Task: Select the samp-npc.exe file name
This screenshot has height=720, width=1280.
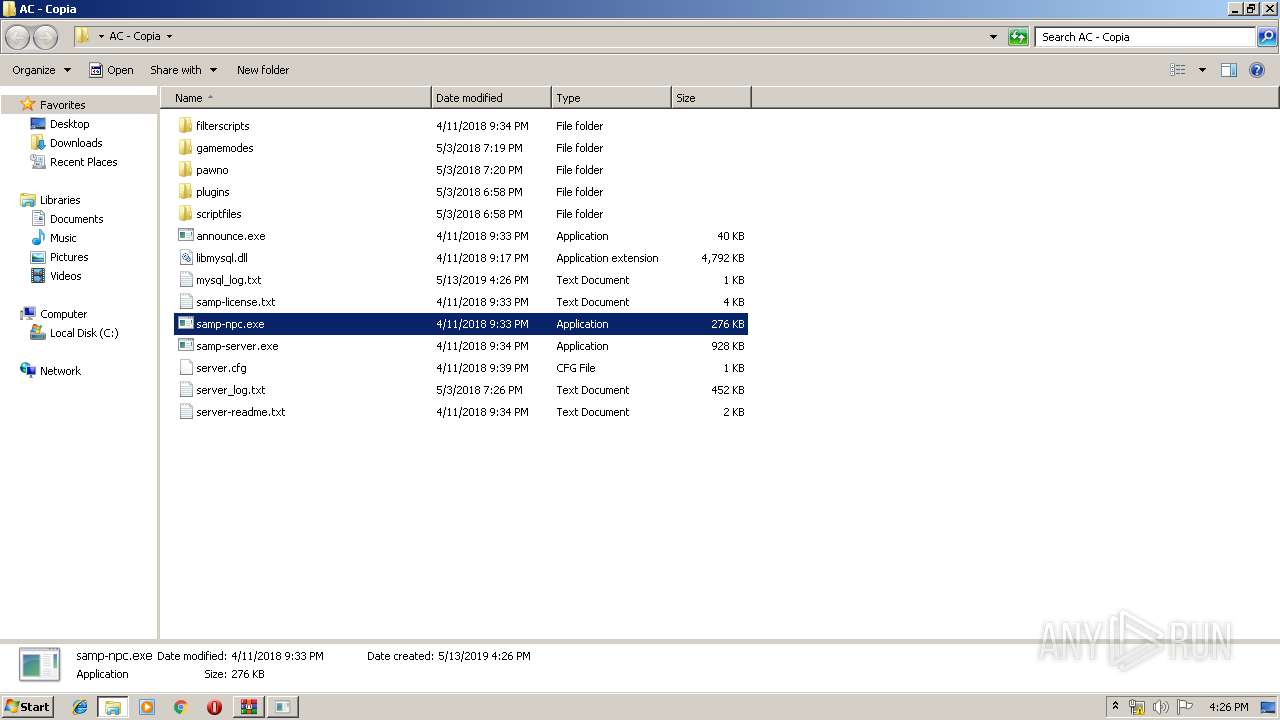Action: pos(230,324)
